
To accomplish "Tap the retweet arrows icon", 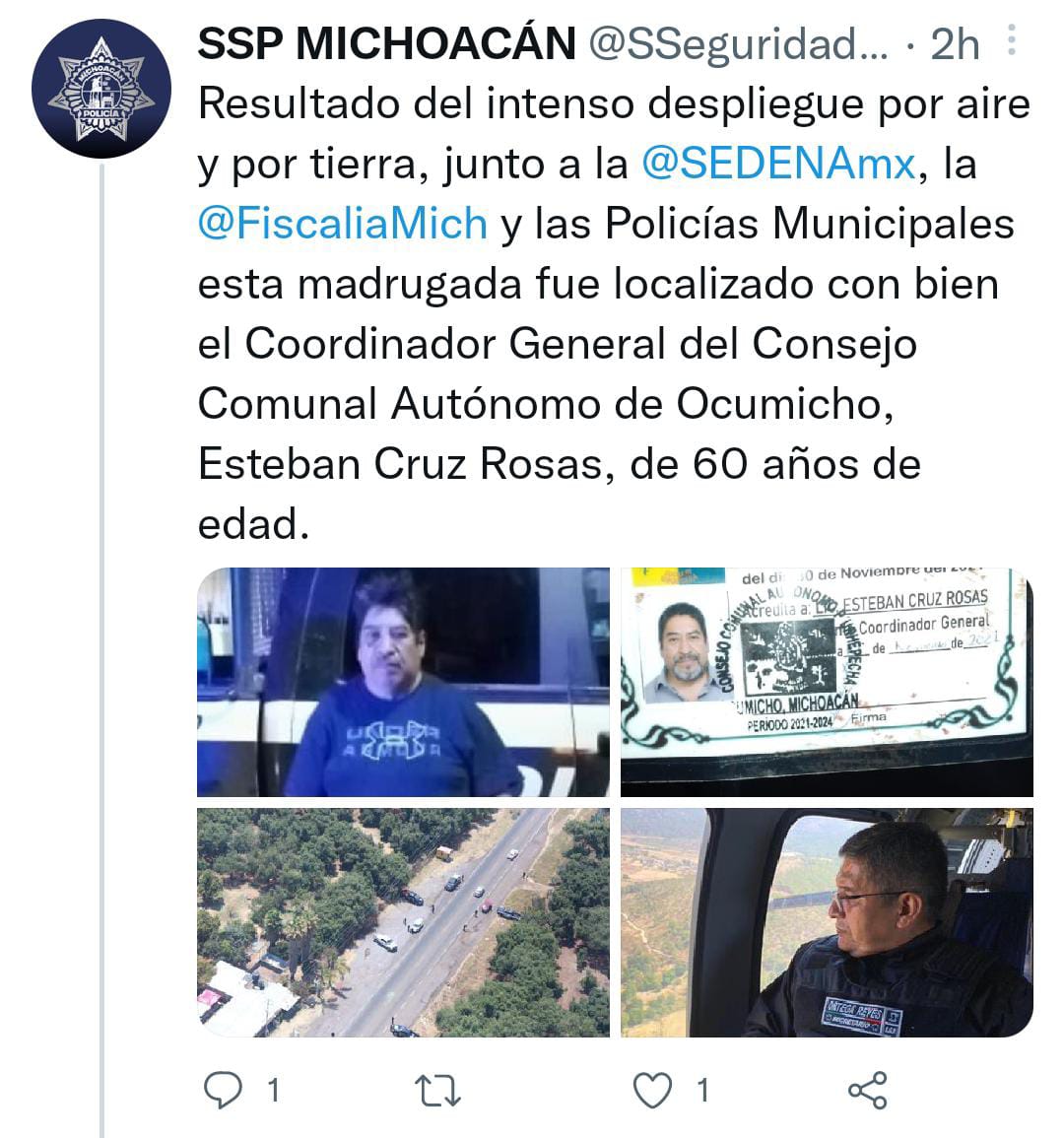I will pos(436,1090).
